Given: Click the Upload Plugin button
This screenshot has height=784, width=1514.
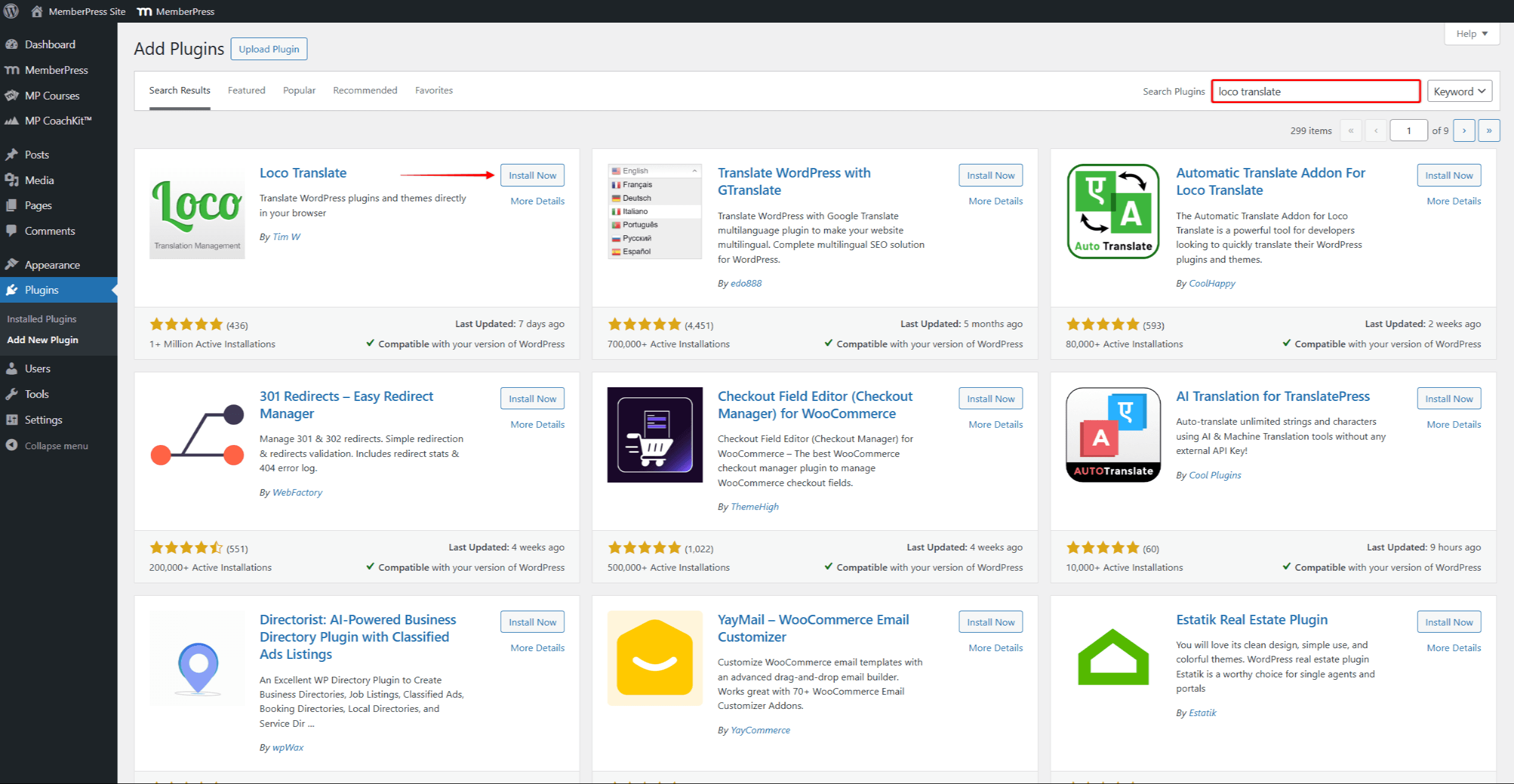Looking at the screenshot, I should click(x=269, y=49).
